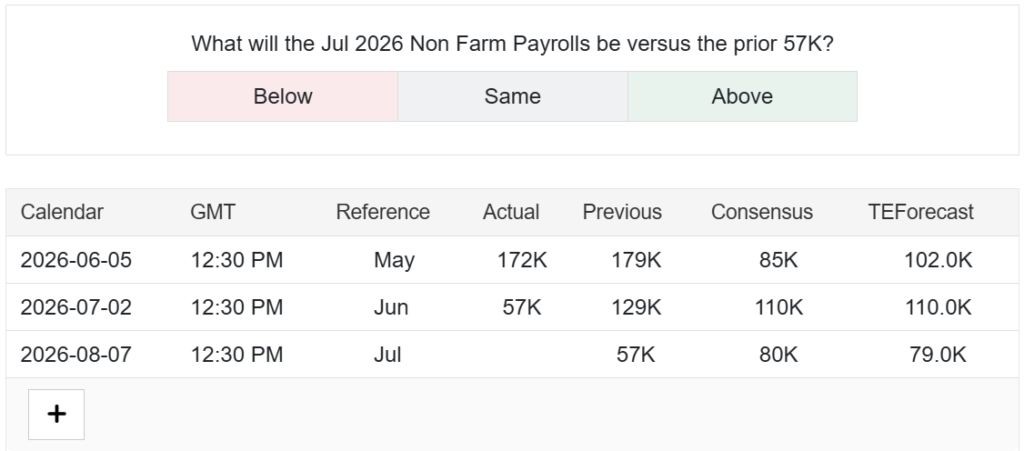This screenshot has width=1024, height=451.
Task: Click the Calendar column header
Action: pyautogui.click(x=62, y=212)
